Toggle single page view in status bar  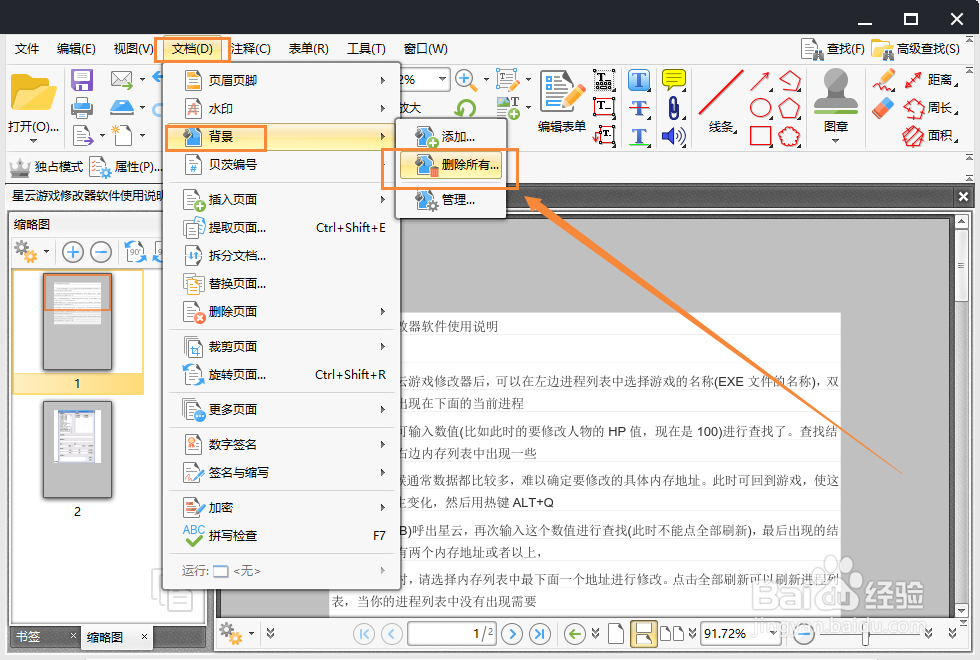click(616, 633)
